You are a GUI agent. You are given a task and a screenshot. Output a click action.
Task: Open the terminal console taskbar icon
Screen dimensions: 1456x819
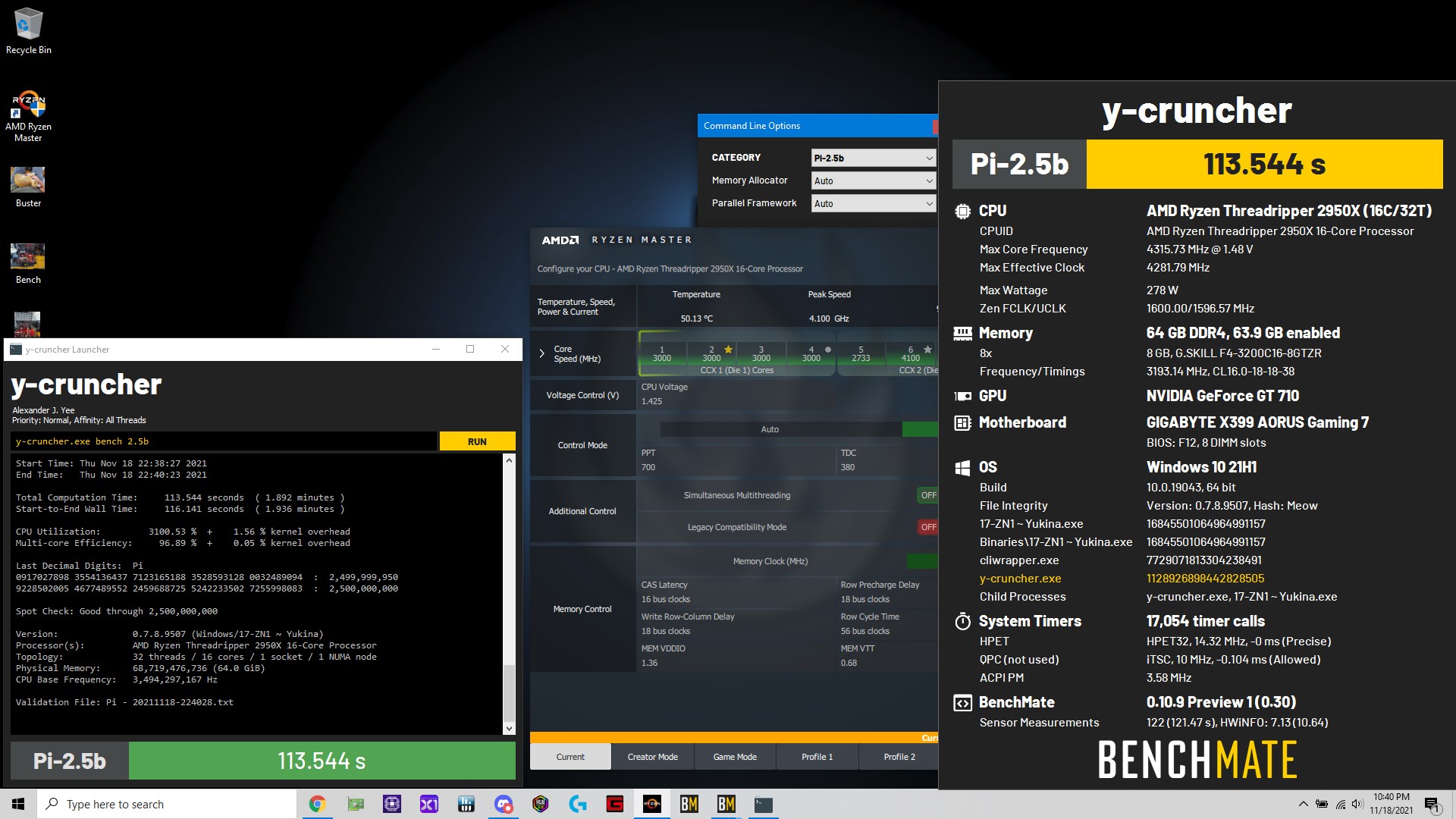coord(764,804)
